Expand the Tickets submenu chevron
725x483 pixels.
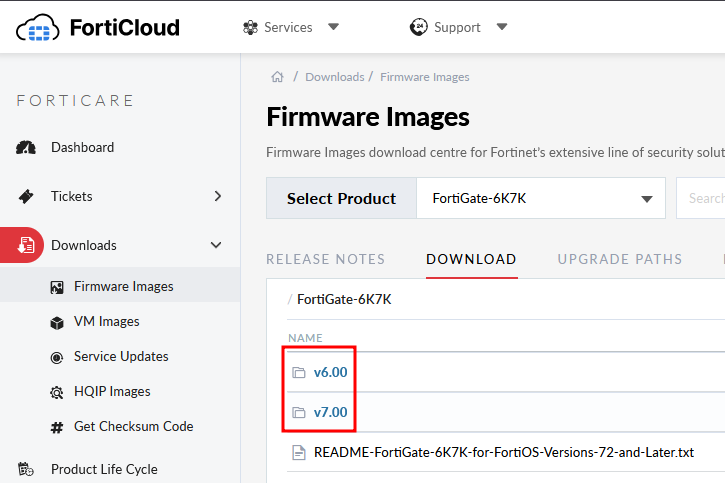tap(218, 196)
